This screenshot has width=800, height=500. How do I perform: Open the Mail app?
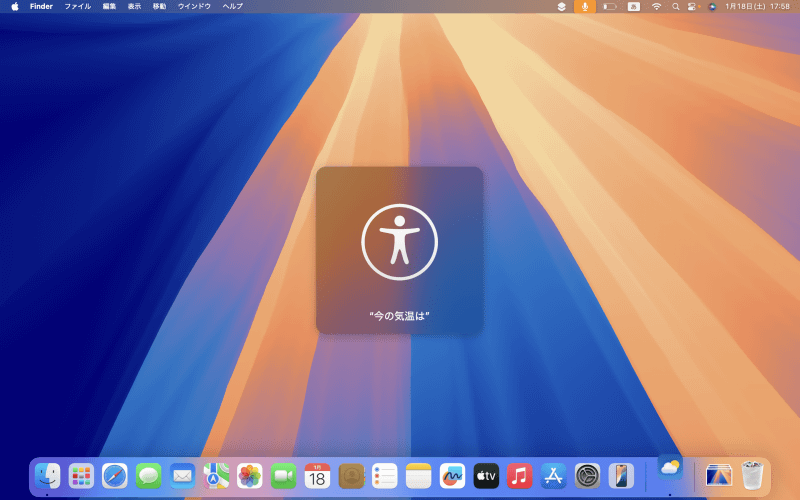coord(182,476)
